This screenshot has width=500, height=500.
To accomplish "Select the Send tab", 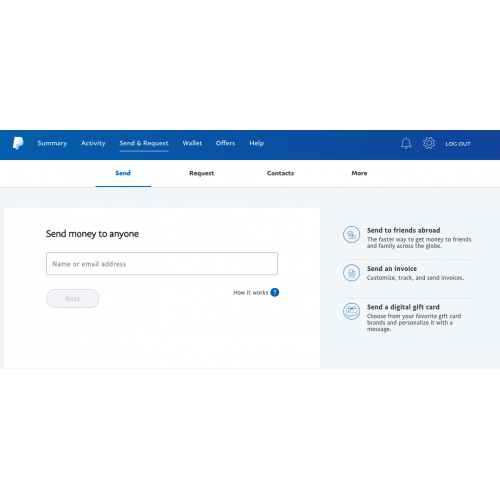I will click(123, 173).
